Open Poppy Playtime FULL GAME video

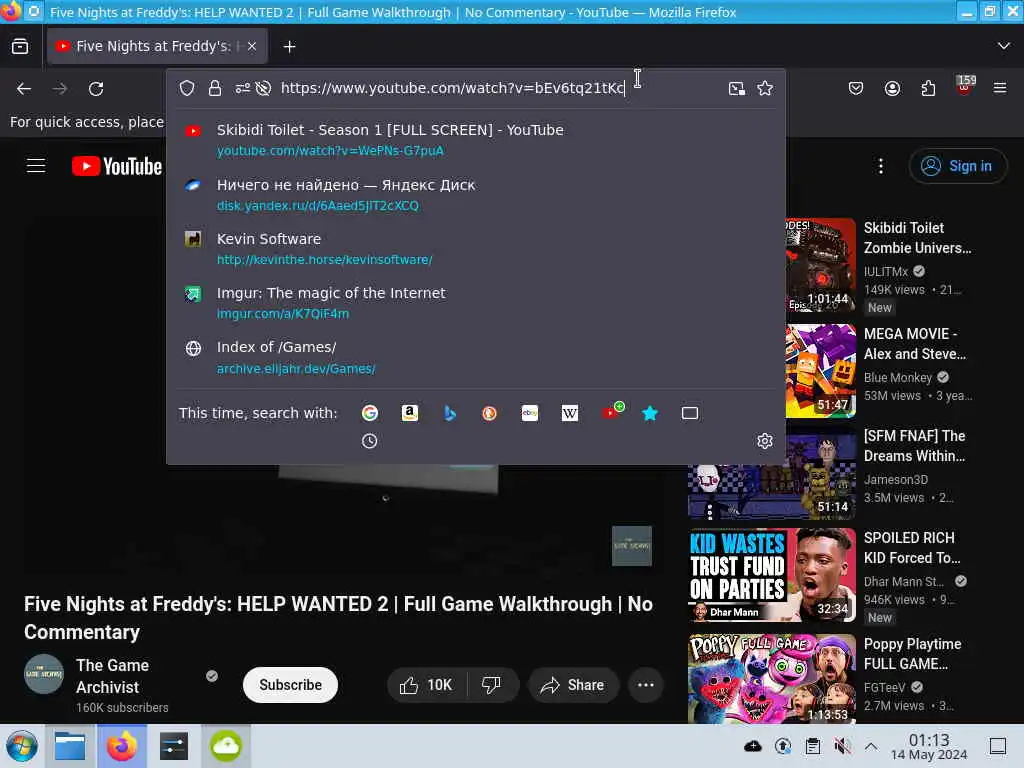pyautogui.click(x=912, y=654)
